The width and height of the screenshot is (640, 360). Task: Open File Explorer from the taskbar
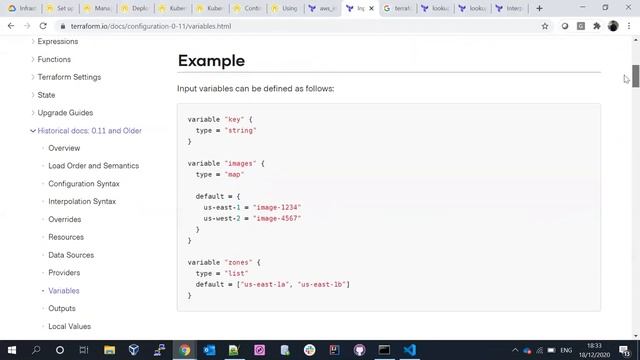pyautogui.click(x=109, y=350)
